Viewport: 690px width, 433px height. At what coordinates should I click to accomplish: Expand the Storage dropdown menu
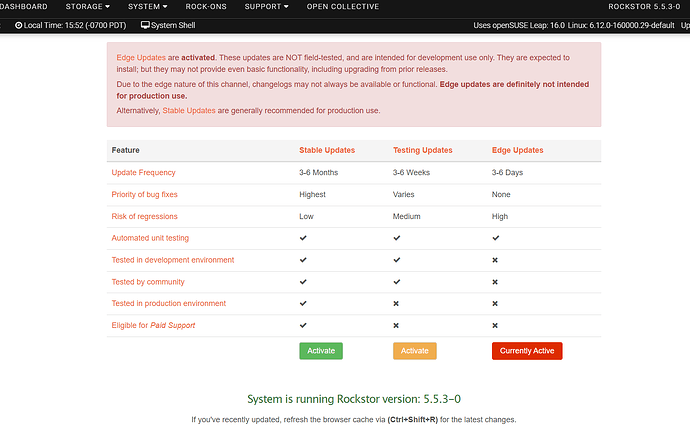88,7
